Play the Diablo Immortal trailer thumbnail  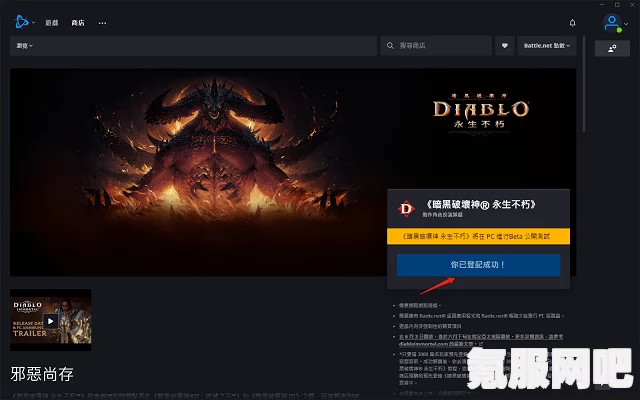[x=51, y=320]
